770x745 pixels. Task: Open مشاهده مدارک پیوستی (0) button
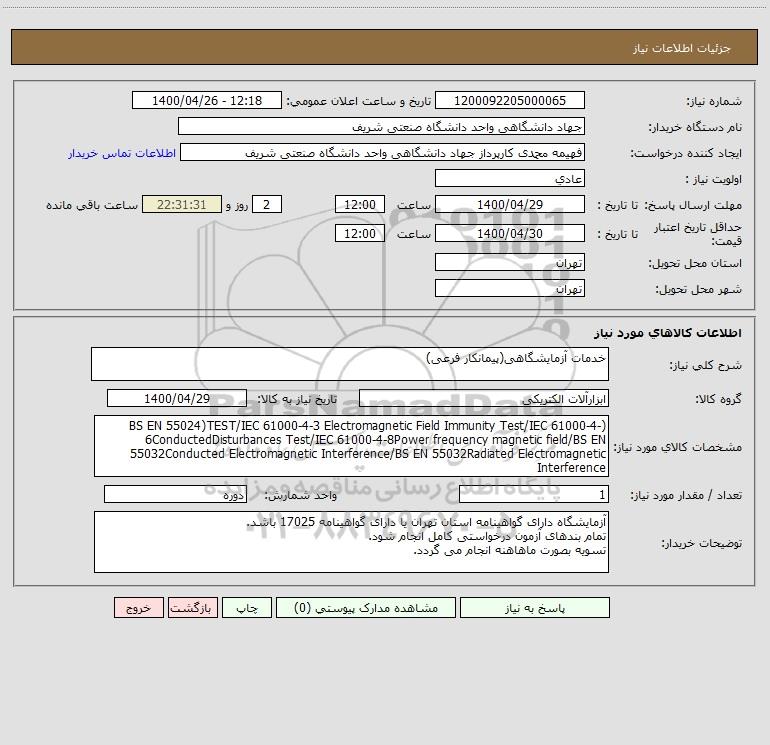366,607
